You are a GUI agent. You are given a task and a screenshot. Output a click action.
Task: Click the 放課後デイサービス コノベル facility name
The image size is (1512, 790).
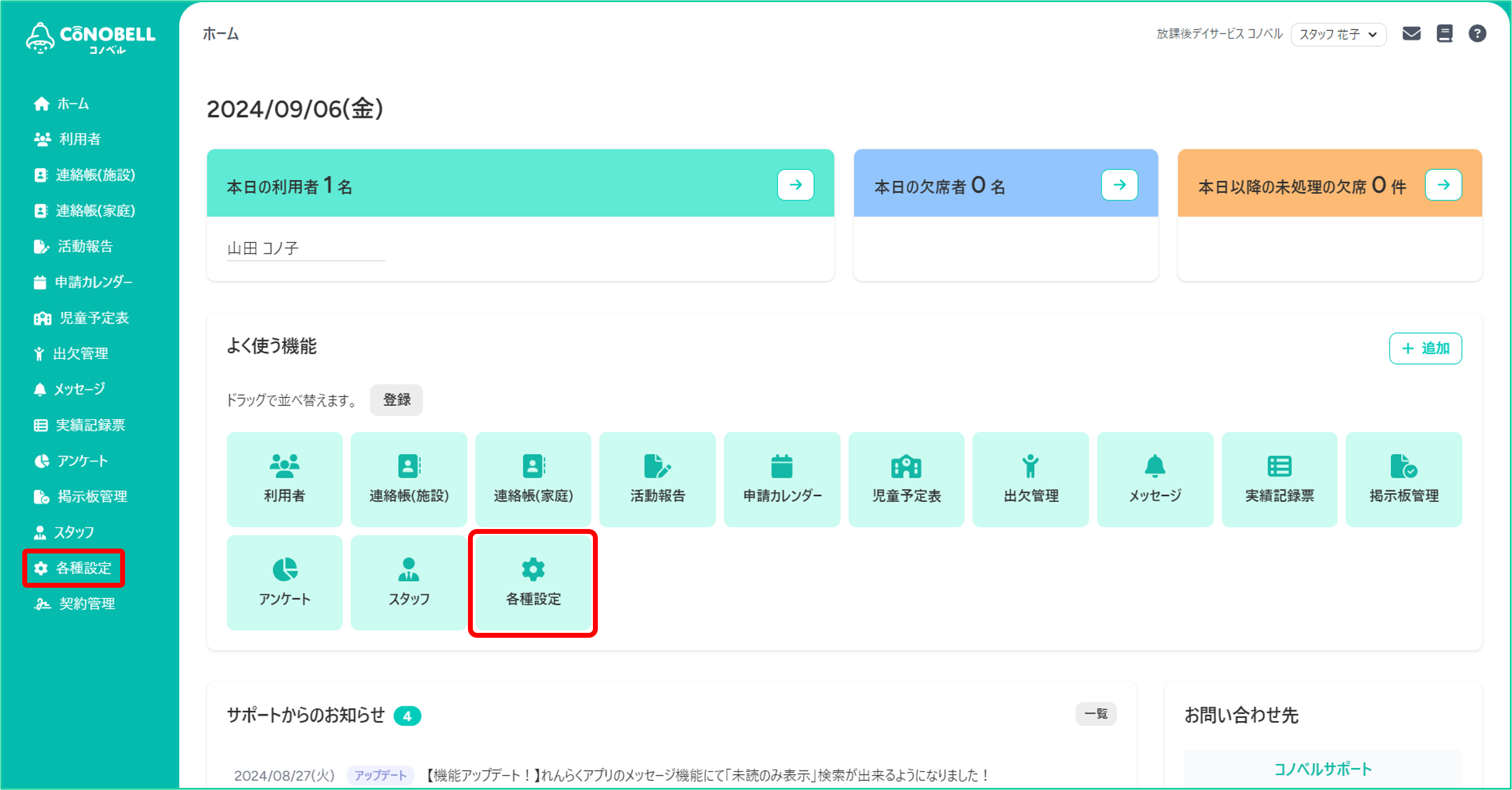coord(1220,34)
